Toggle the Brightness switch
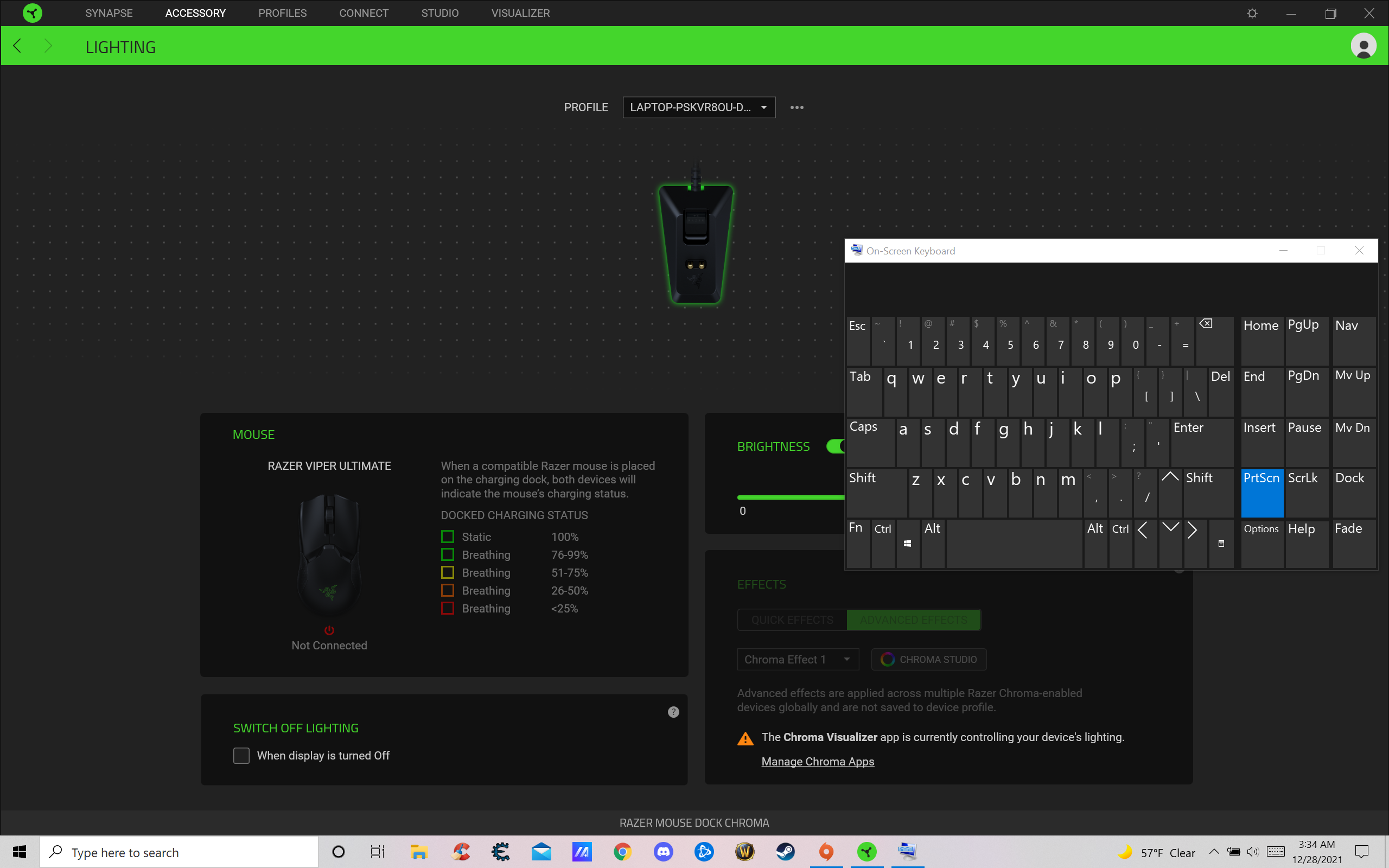 coord(836,446)
